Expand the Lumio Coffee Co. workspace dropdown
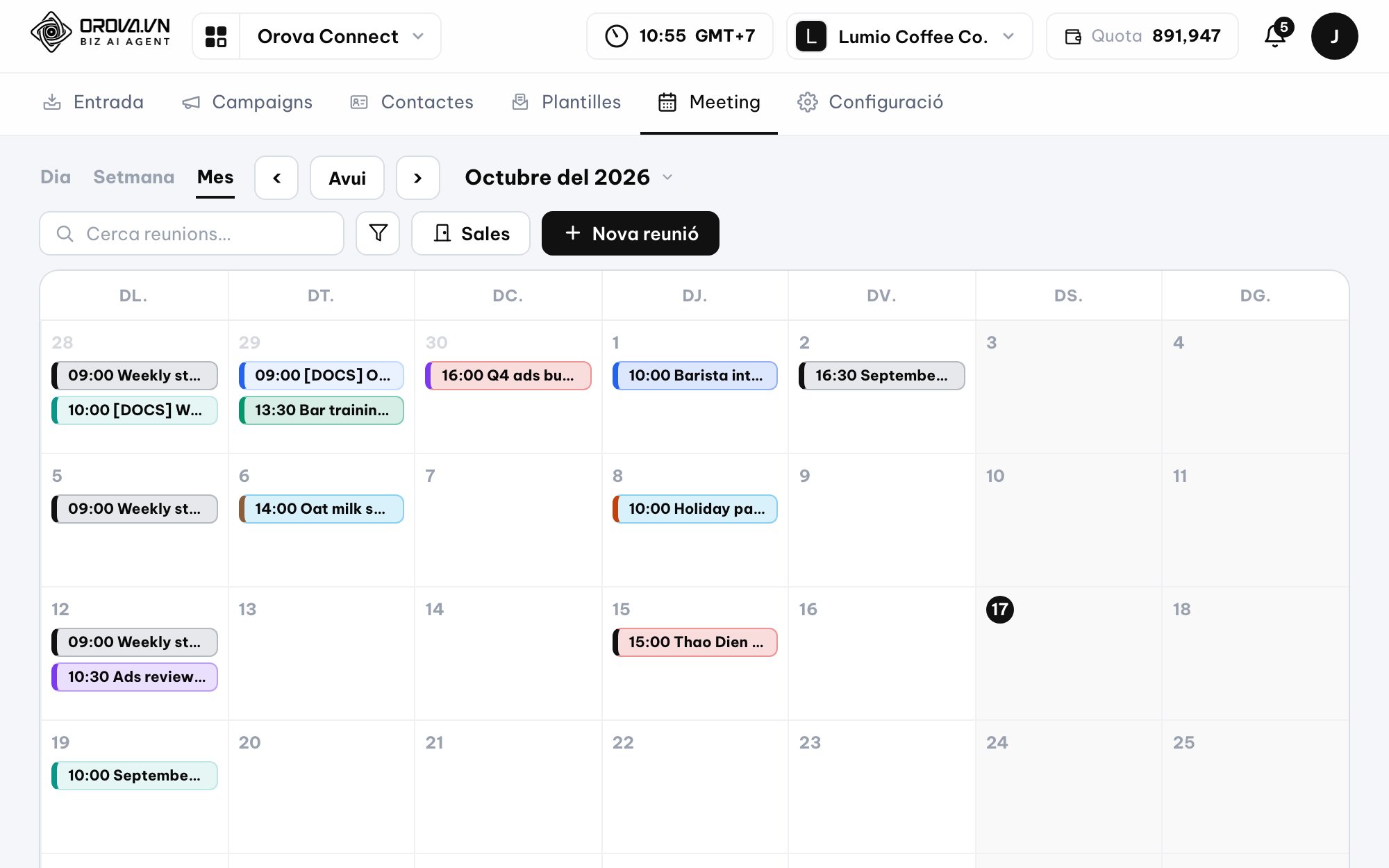The image size is (1389, 868). click(x=910, y=36)
